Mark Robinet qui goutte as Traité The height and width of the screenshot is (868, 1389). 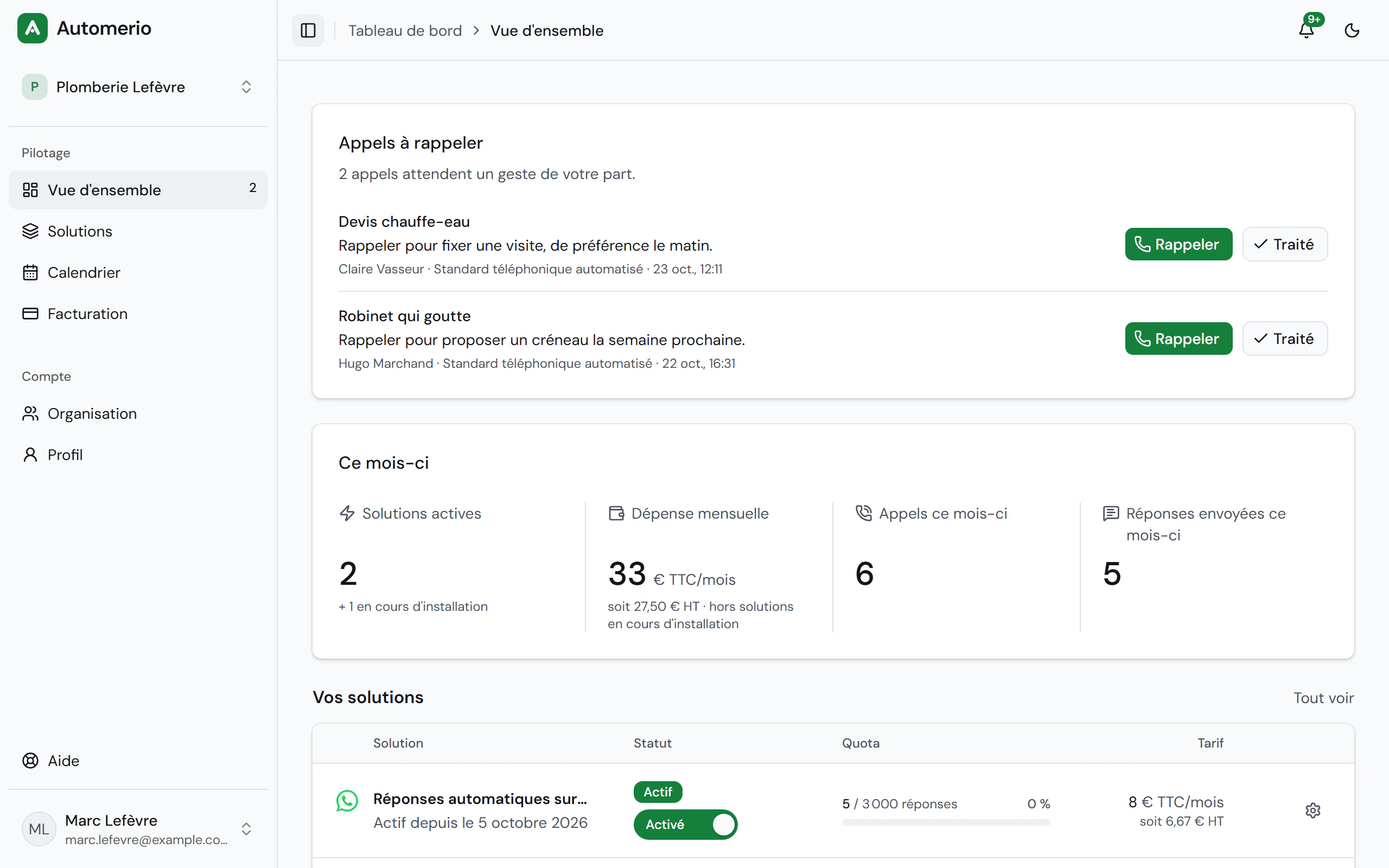coord(1284,339)
